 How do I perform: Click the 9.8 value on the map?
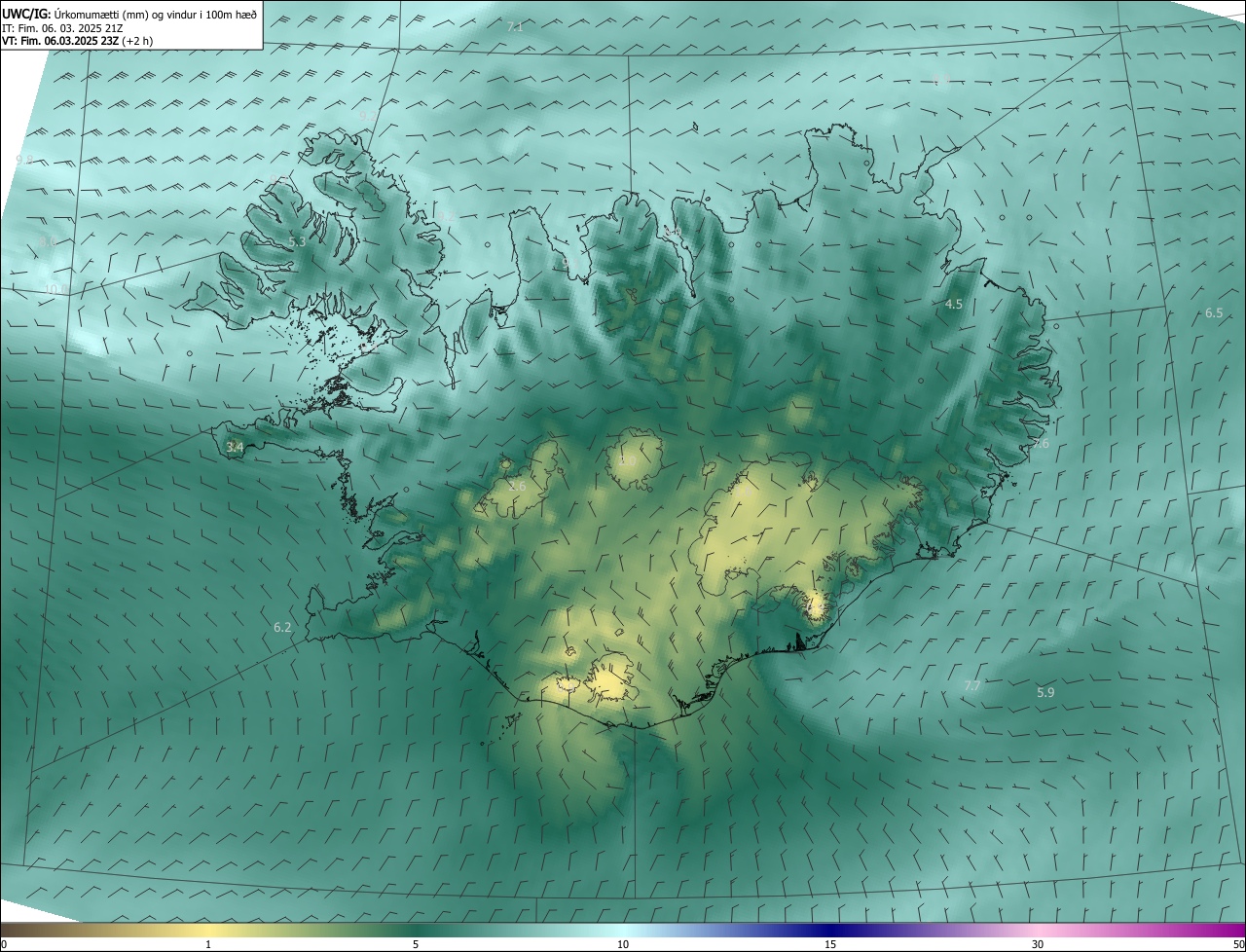pos(24,160)
